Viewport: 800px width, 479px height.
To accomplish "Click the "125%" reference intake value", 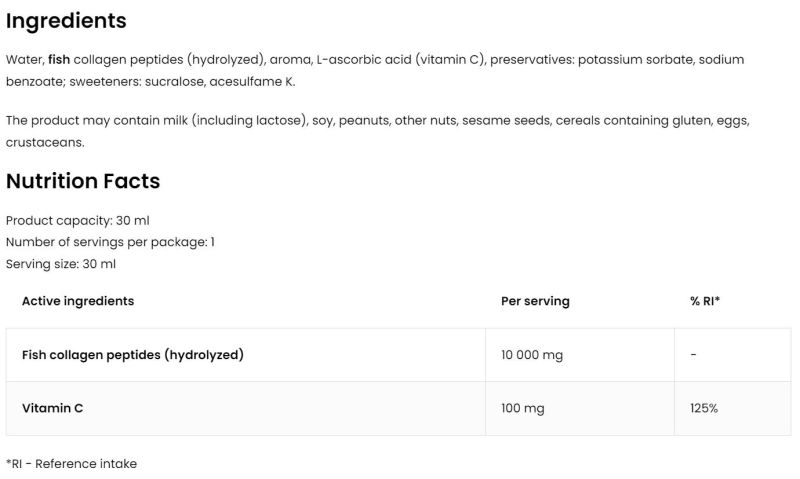I will pos(703,408).
